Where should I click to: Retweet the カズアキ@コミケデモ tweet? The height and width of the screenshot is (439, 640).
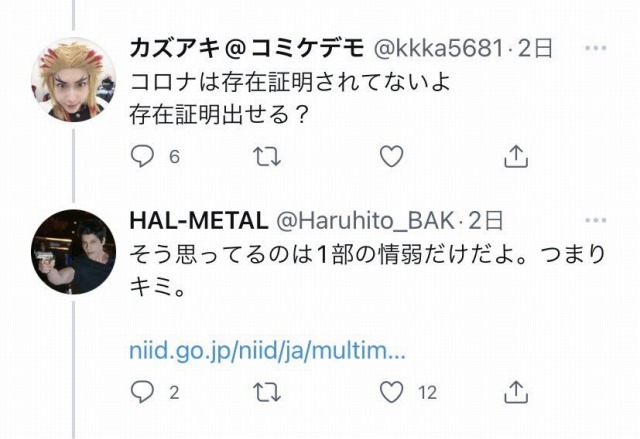pyautogui.click(x=267, y=157)
